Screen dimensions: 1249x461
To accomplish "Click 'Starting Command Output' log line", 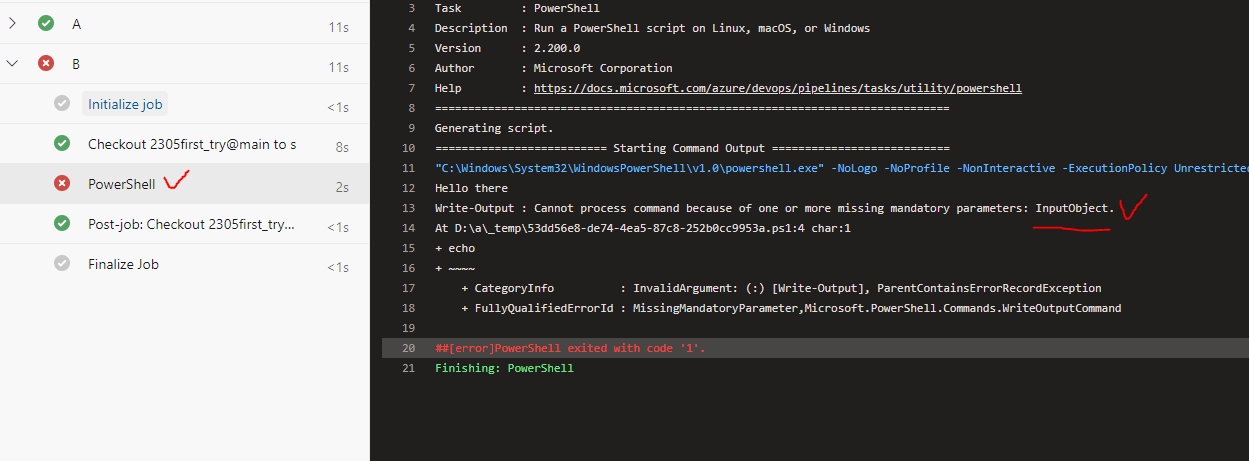I will click(692, 148).
